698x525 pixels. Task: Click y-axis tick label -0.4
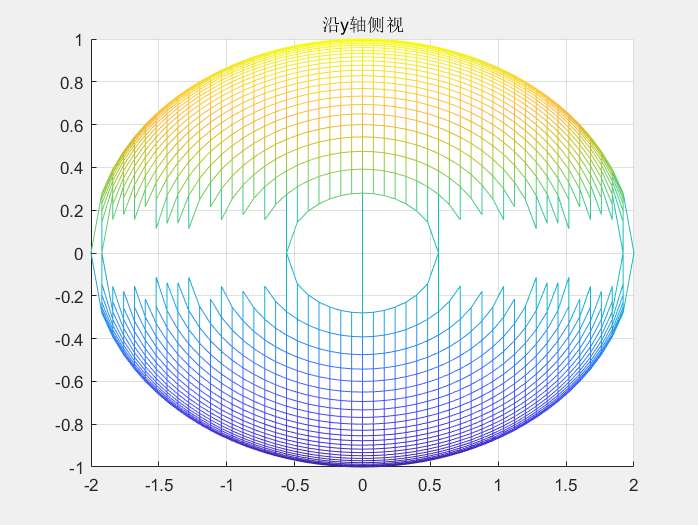69,340
